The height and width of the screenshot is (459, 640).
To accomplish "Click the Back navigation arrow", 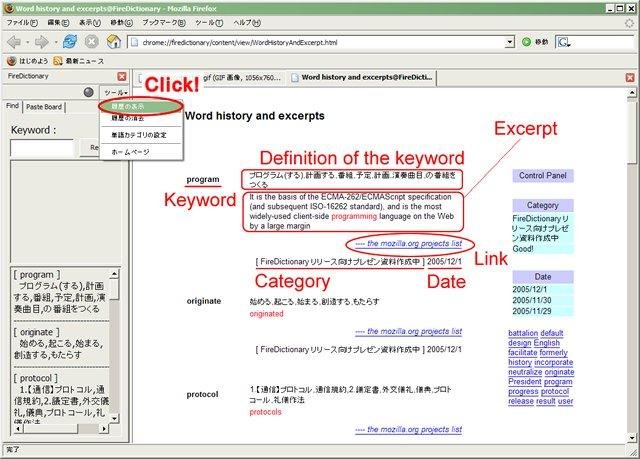I will [14, 42].
